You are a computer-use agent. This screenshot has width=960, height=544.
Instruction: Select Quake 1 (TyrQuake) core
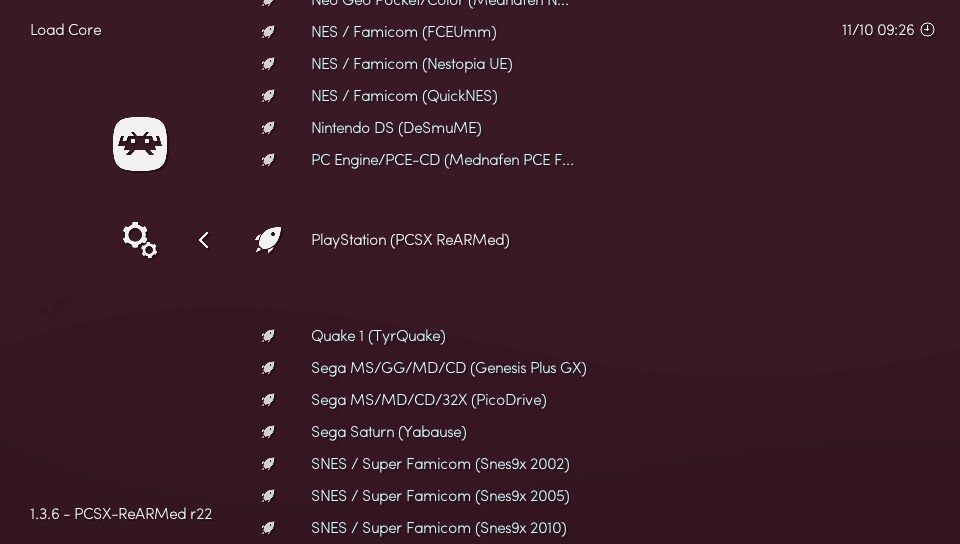coord(378,336)
